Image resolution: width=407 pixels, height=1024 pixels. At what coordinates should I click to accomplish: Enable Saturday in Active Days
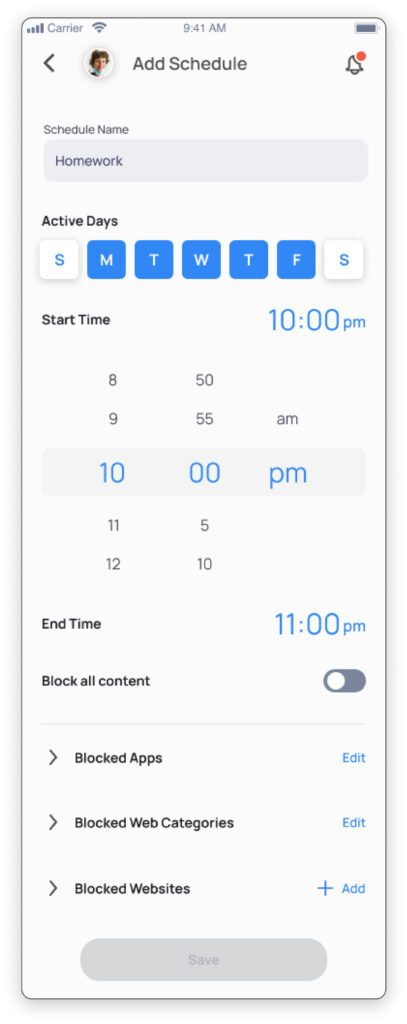[344, 260]
